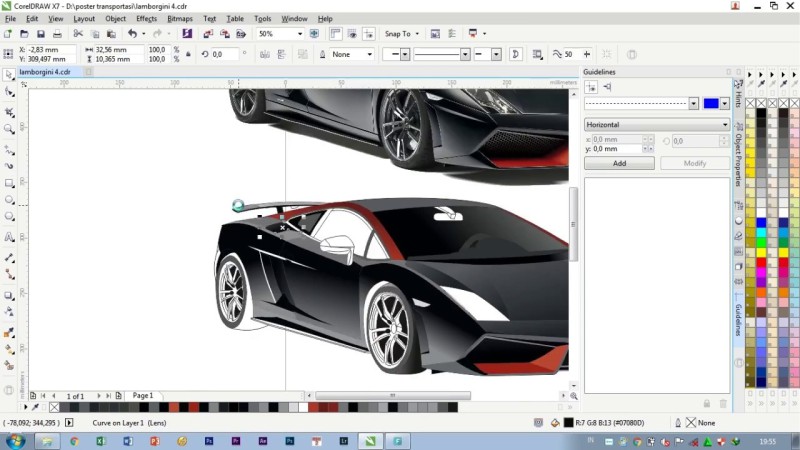Select the Shape tool
This screenshot has width=800, height=450.
9,92
